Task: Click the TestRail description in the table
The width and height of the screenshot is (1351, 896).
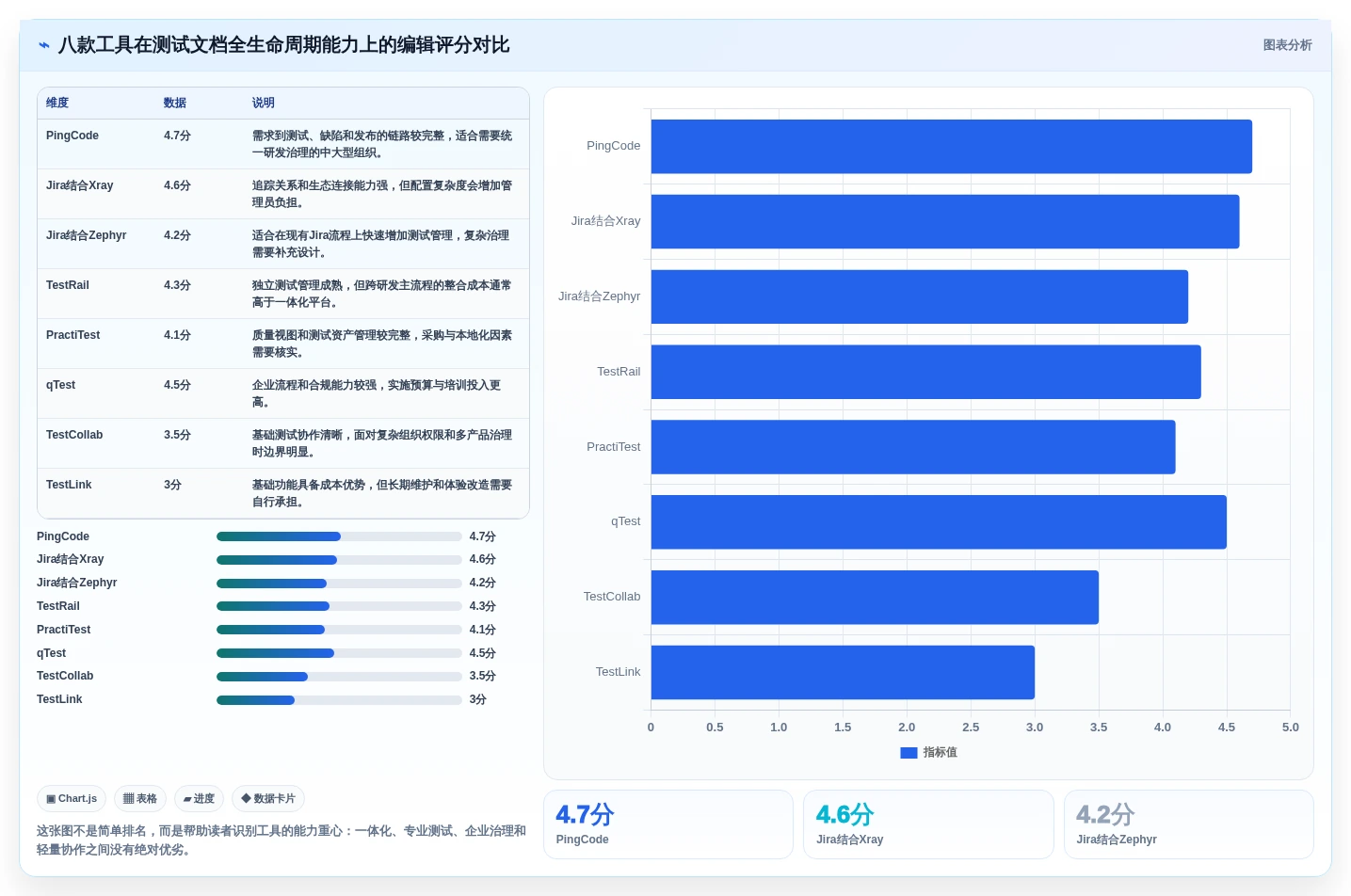Action: pos(382,294)
